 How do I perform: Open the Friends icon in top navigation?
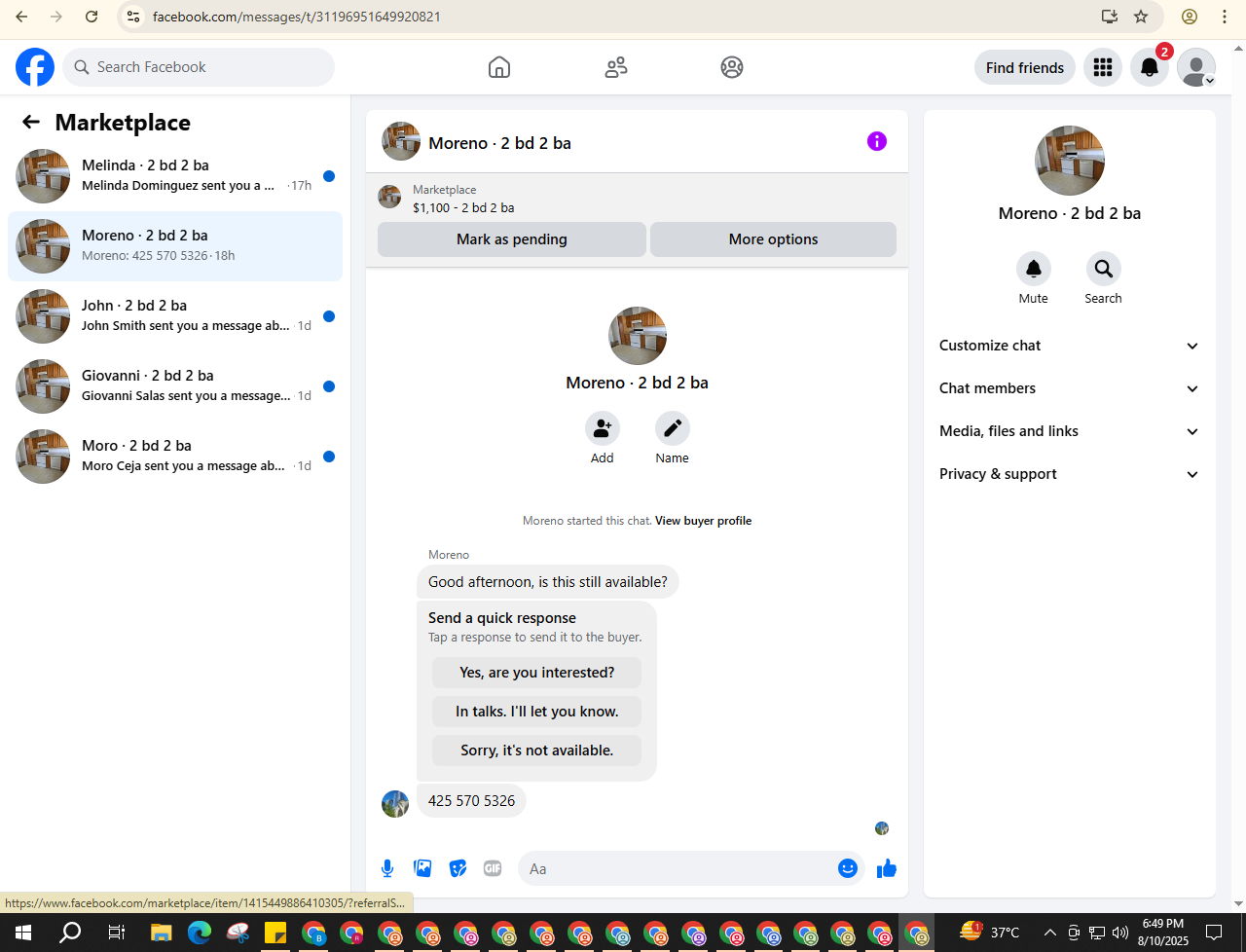(616, 67)
